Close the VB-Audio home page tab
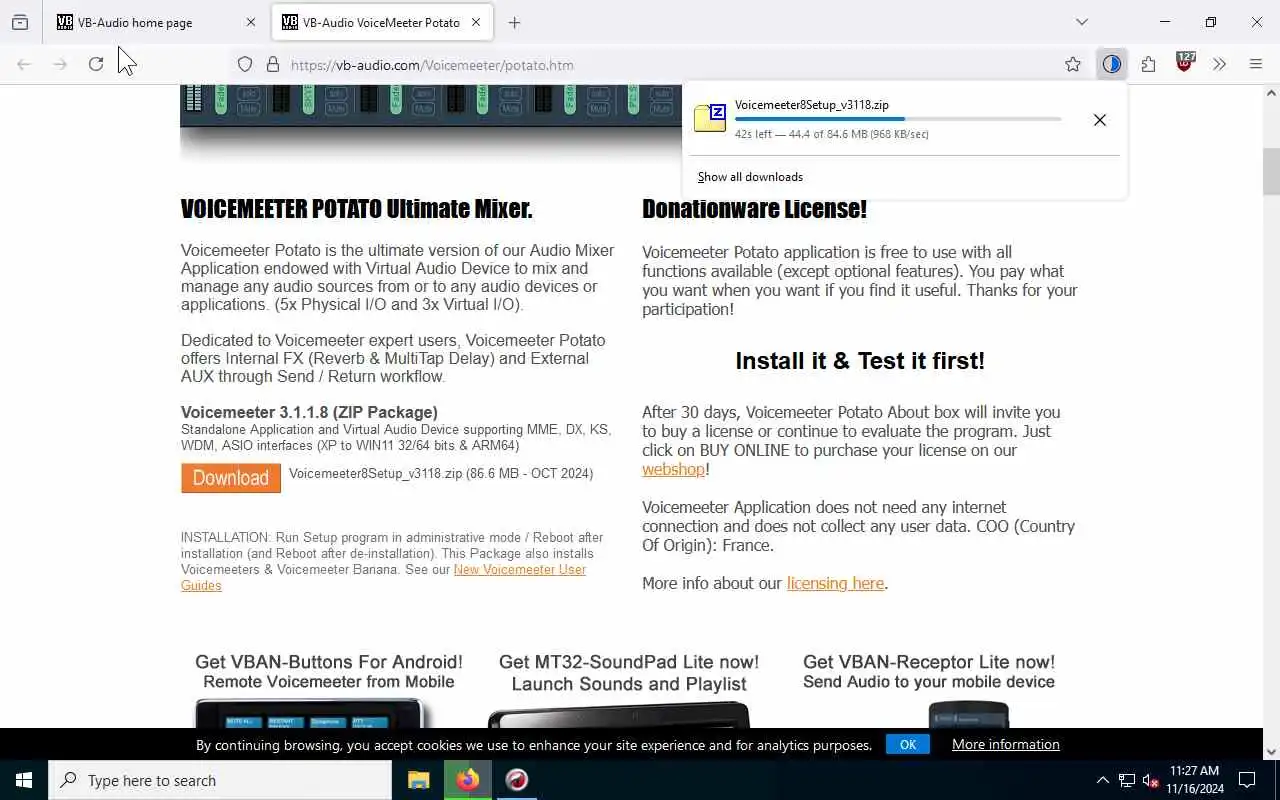 click(250, 22)
